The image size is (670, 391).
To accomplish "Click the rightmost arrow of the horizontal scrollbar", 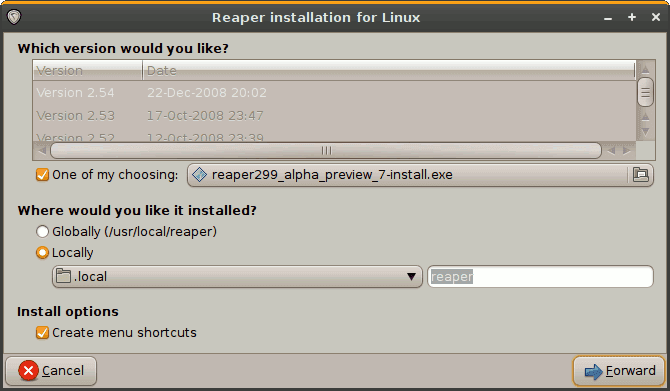I will (627, 150).
